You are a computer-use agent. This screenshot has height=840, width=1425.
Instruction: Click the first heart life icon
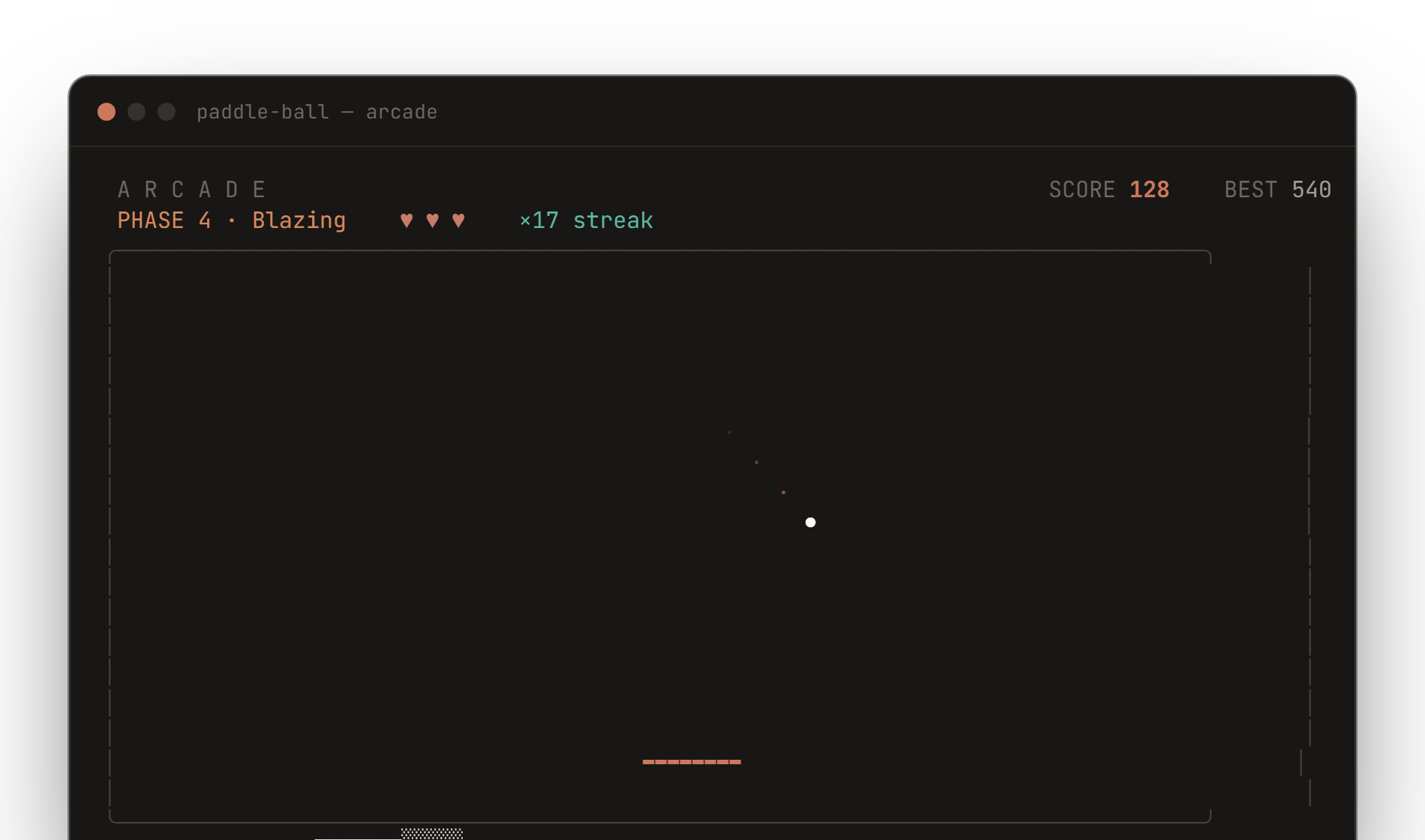coord(406,220)
